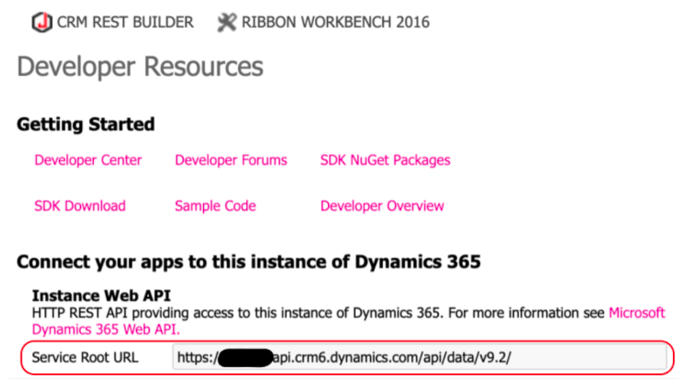
Task: Click the Instance Web API heading
Action: pyautogui.click(x=101, y=296)
